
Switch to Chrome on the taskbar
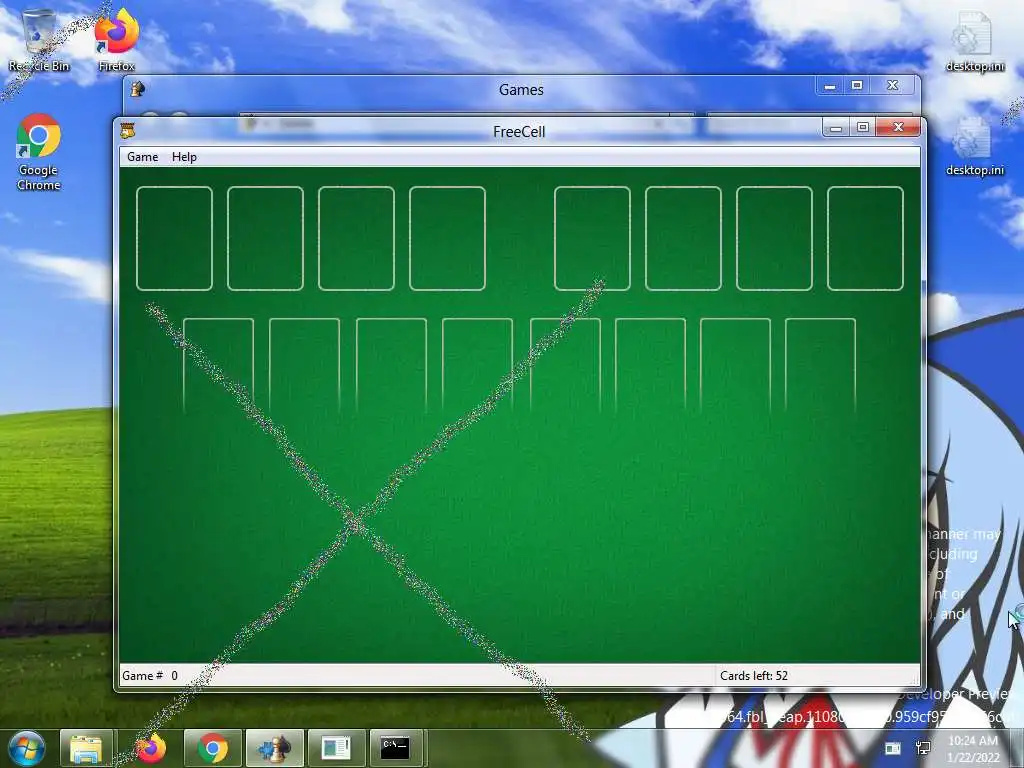click(x=213, y=748)
